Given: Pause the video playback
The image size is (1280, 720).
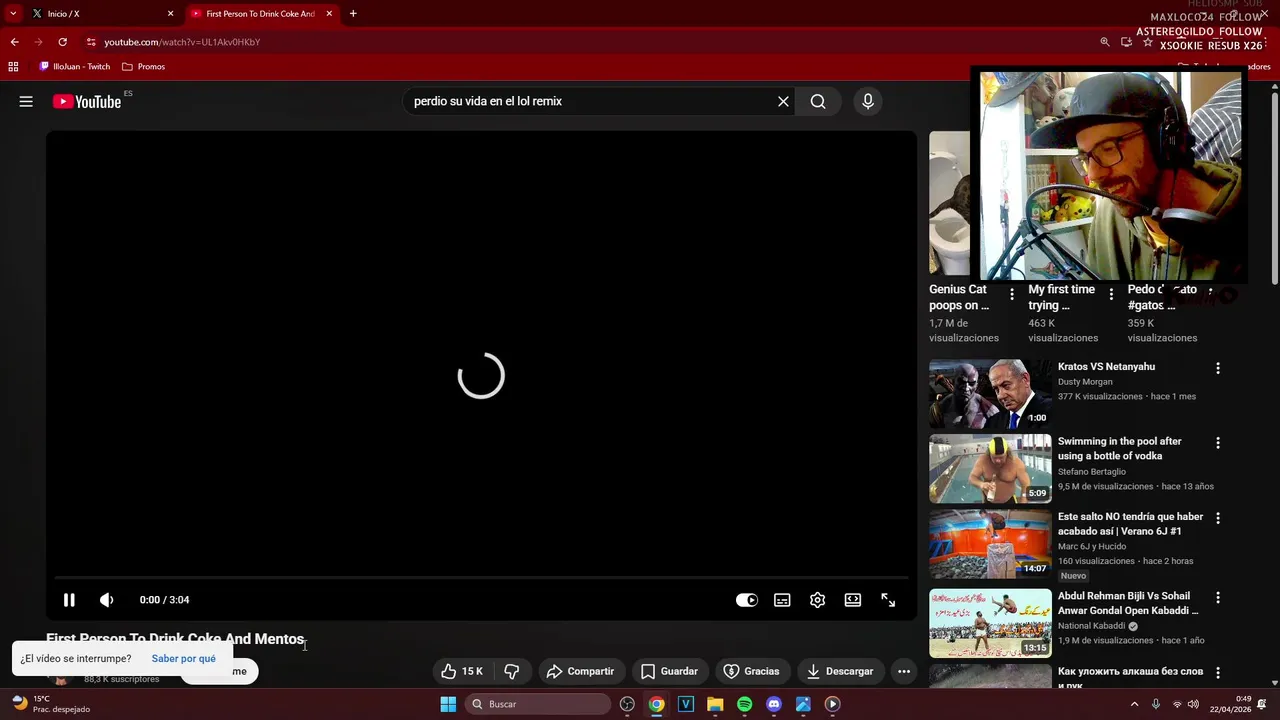Looking at the screenshot, I should [69, 600].
